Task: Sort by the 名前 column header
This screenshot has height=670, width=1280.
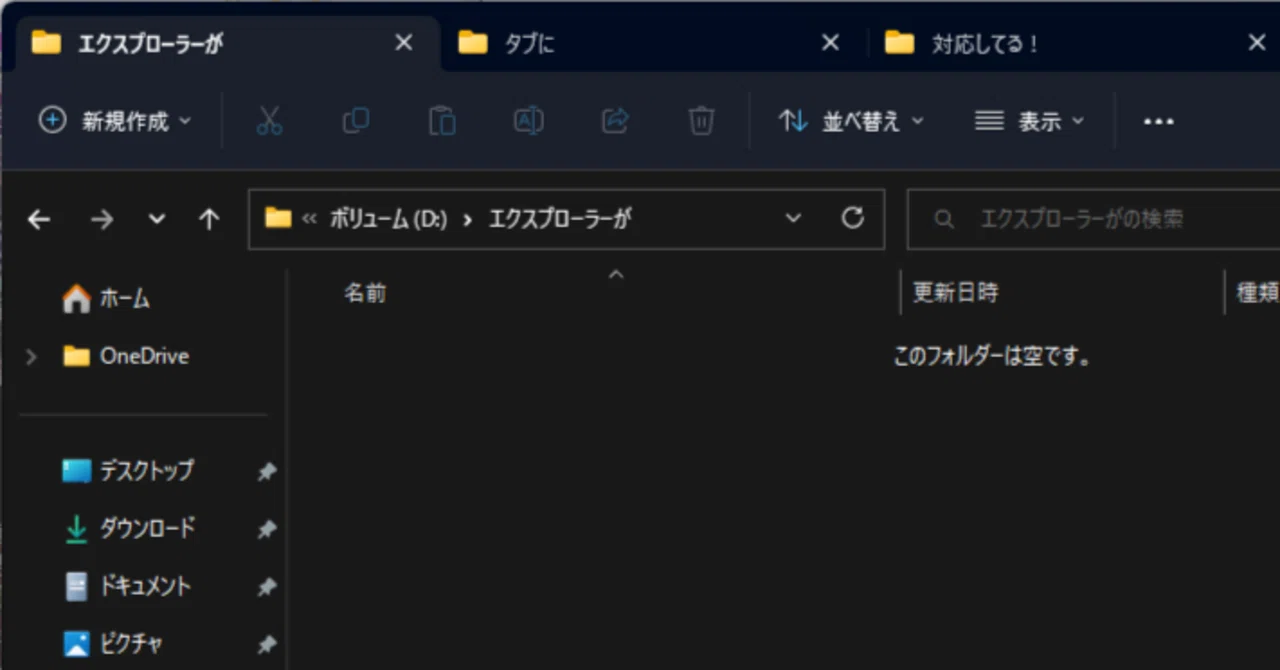Action: tap(365, 293)
